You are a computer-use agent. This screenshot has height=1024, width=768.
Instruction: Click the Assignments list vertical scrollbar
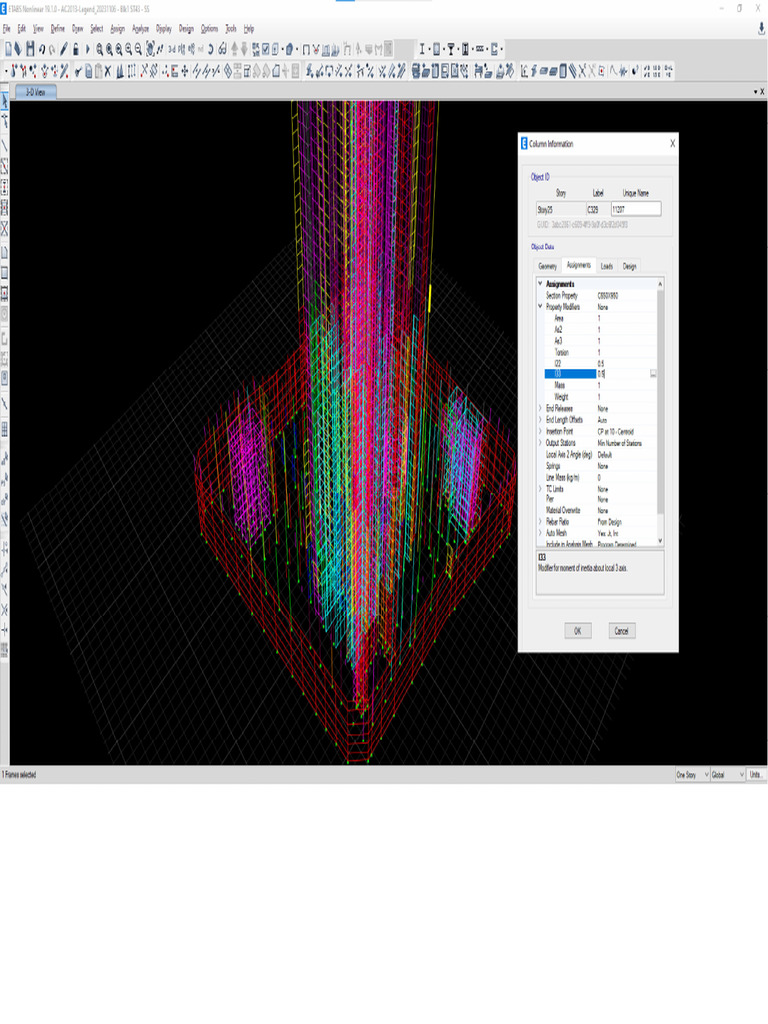659,400
